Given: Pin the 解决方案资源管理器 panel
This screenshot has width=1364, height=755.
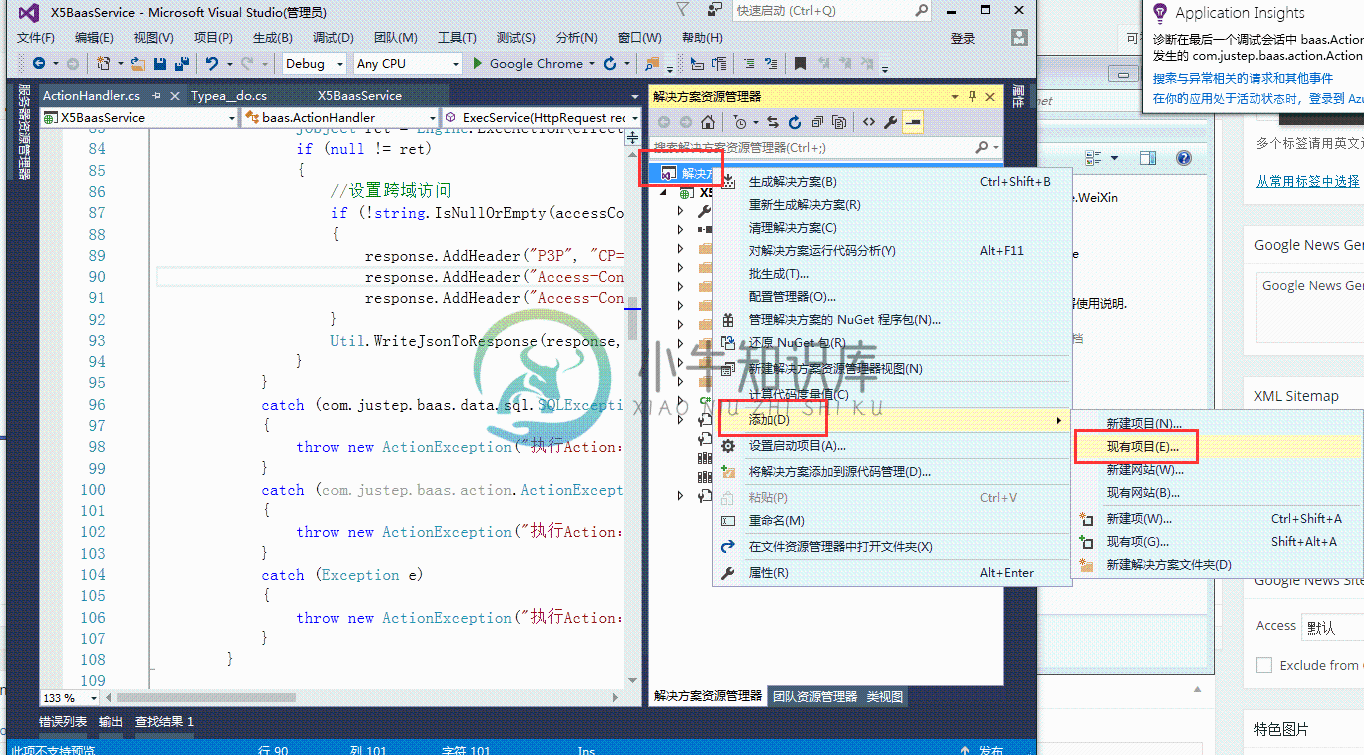Looking at the screenshot, I should coord(972,96).
